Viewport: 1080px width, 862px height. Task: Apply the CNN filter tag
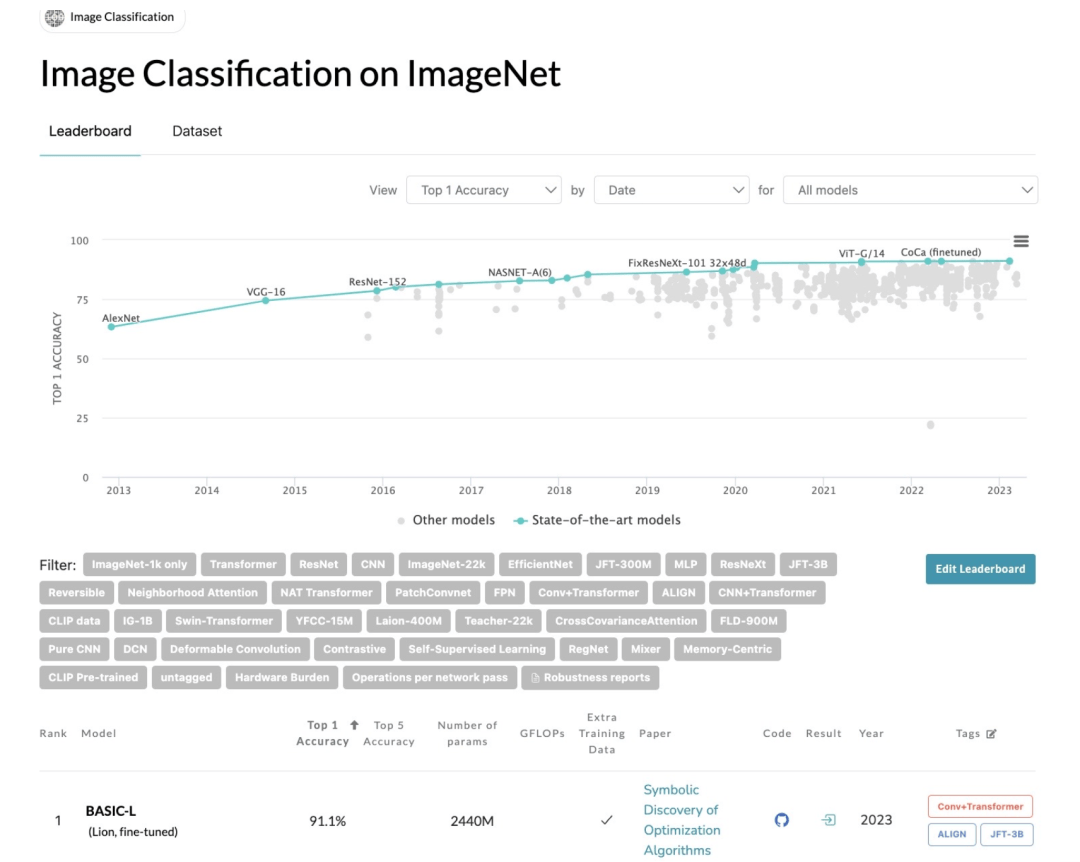pyautogui.click(x=373, y=564)
